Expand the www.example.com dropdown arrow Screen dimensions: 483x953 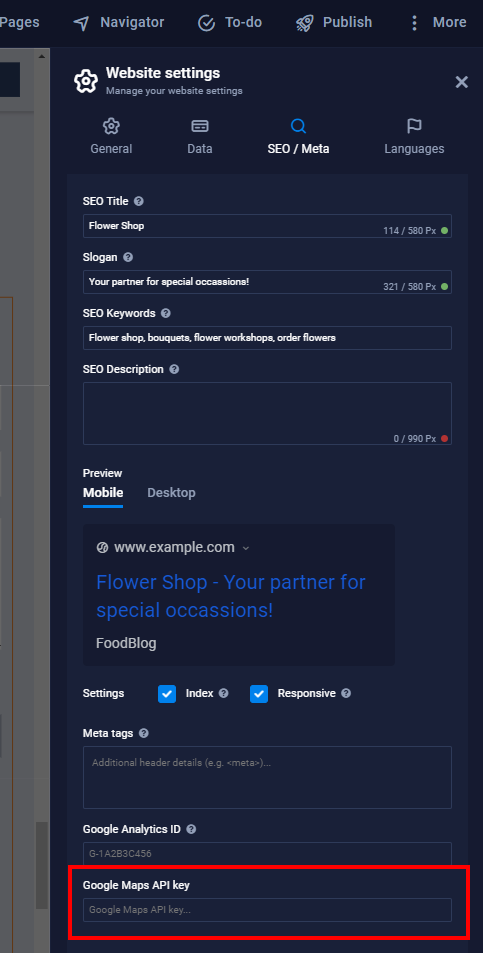[x=245, y=548]
